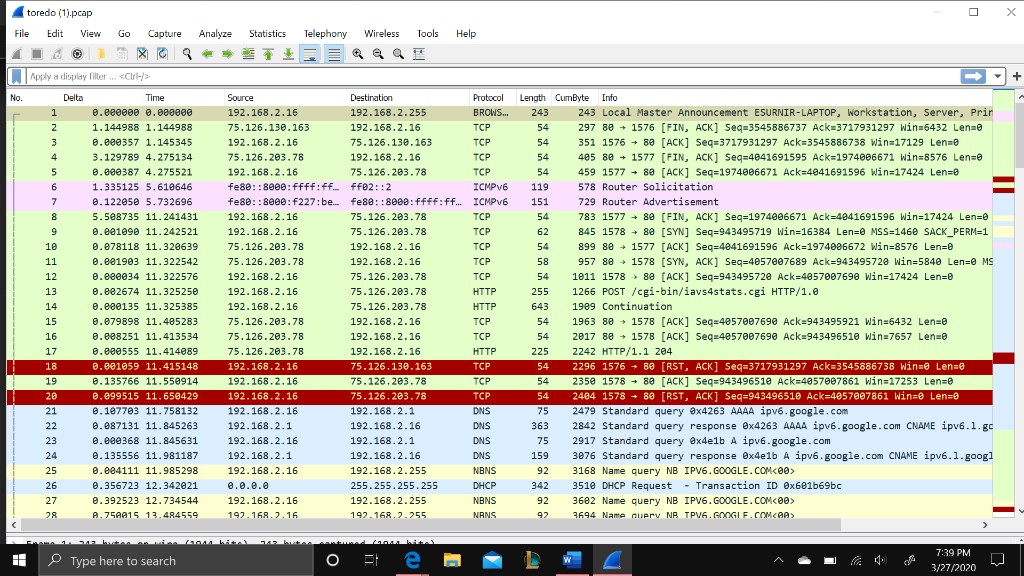Add a new filter button with the plus
The image size is (1024, 576).
point(1016,75)
